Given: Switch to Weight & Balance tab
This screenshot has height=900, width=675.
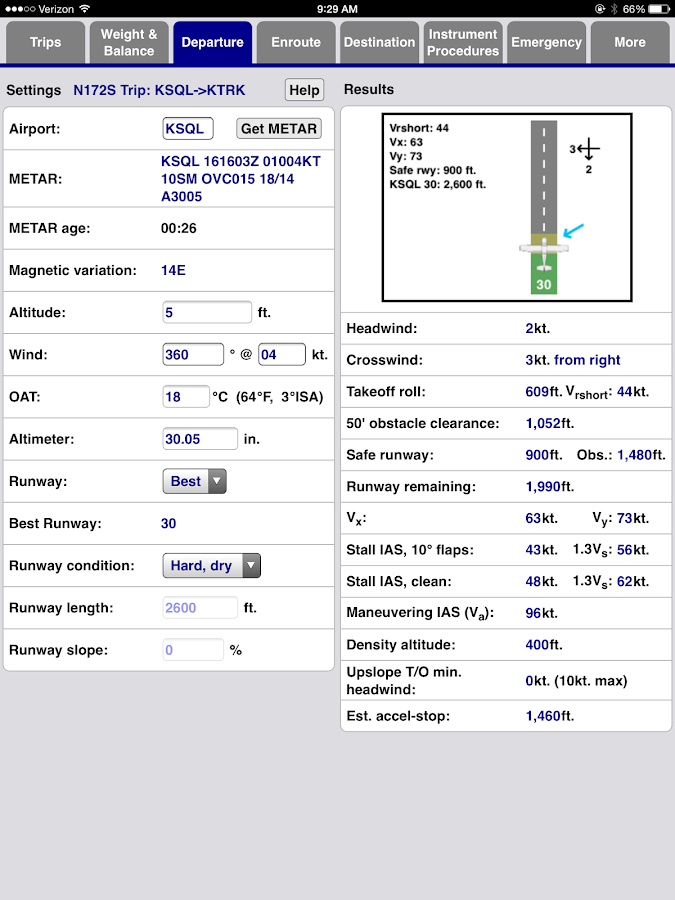Looking at the screenshot, I should 129,42.
